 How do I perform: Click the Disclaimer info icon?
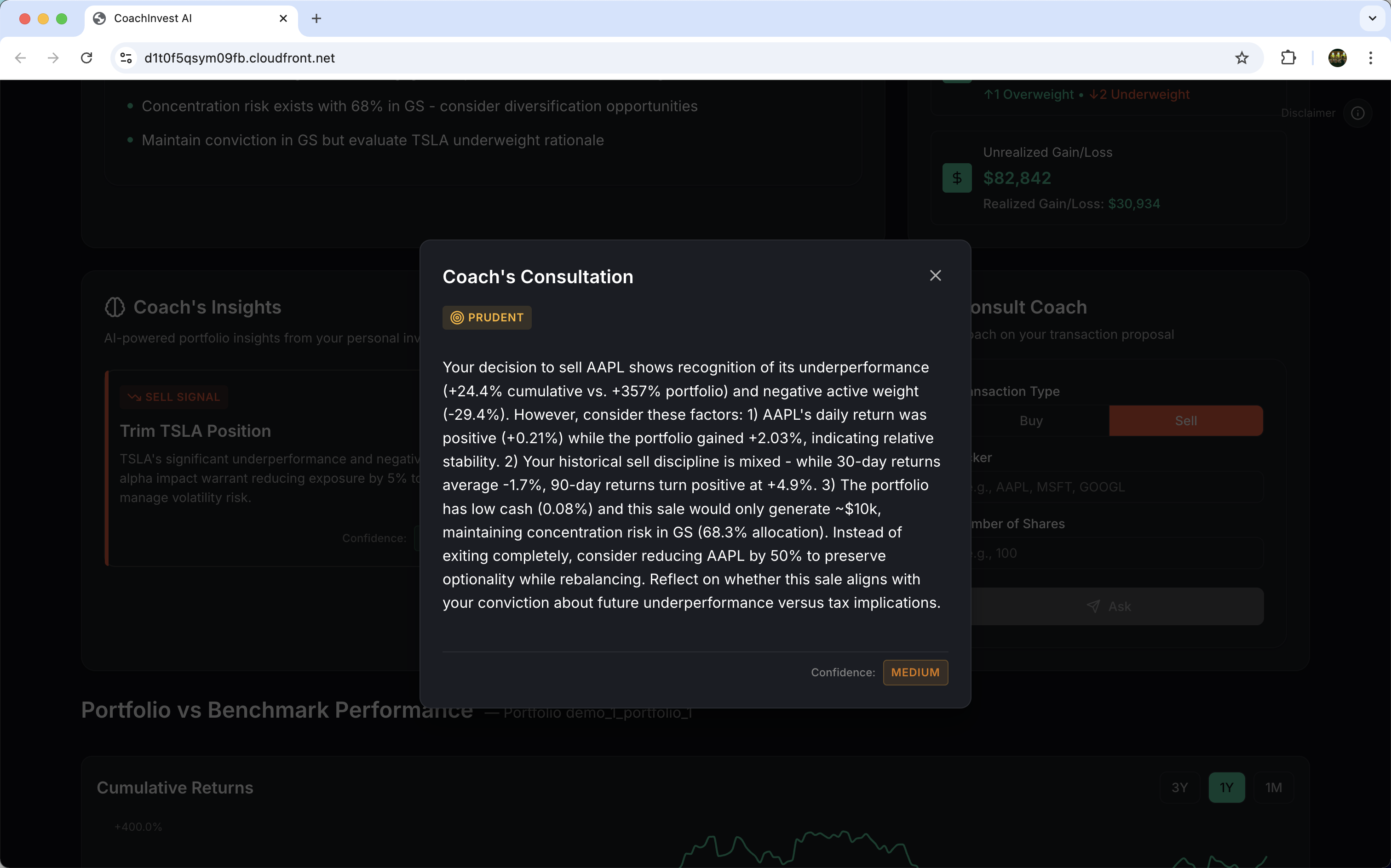(x=1358, y=113)
